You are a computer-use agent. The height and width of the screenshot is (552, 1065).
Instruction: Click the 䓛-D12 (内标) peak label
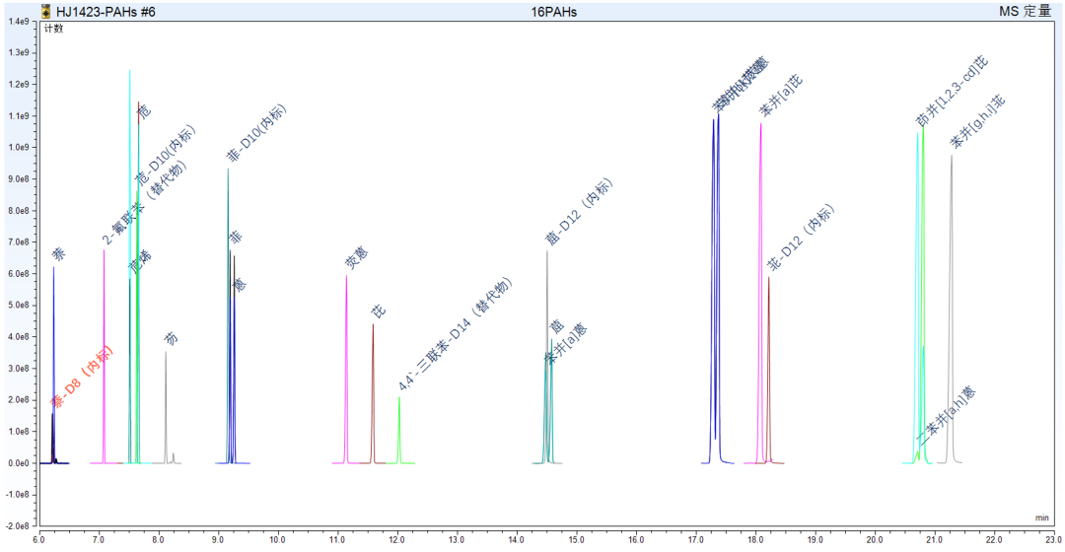[579, 211]
